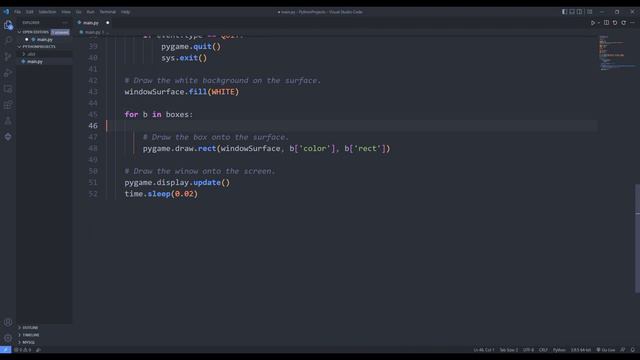Image resolution: width=640 pixels, height=360 pixels.
Task: Click inside the time.sleep(0.02) code line
Action: 161,194
